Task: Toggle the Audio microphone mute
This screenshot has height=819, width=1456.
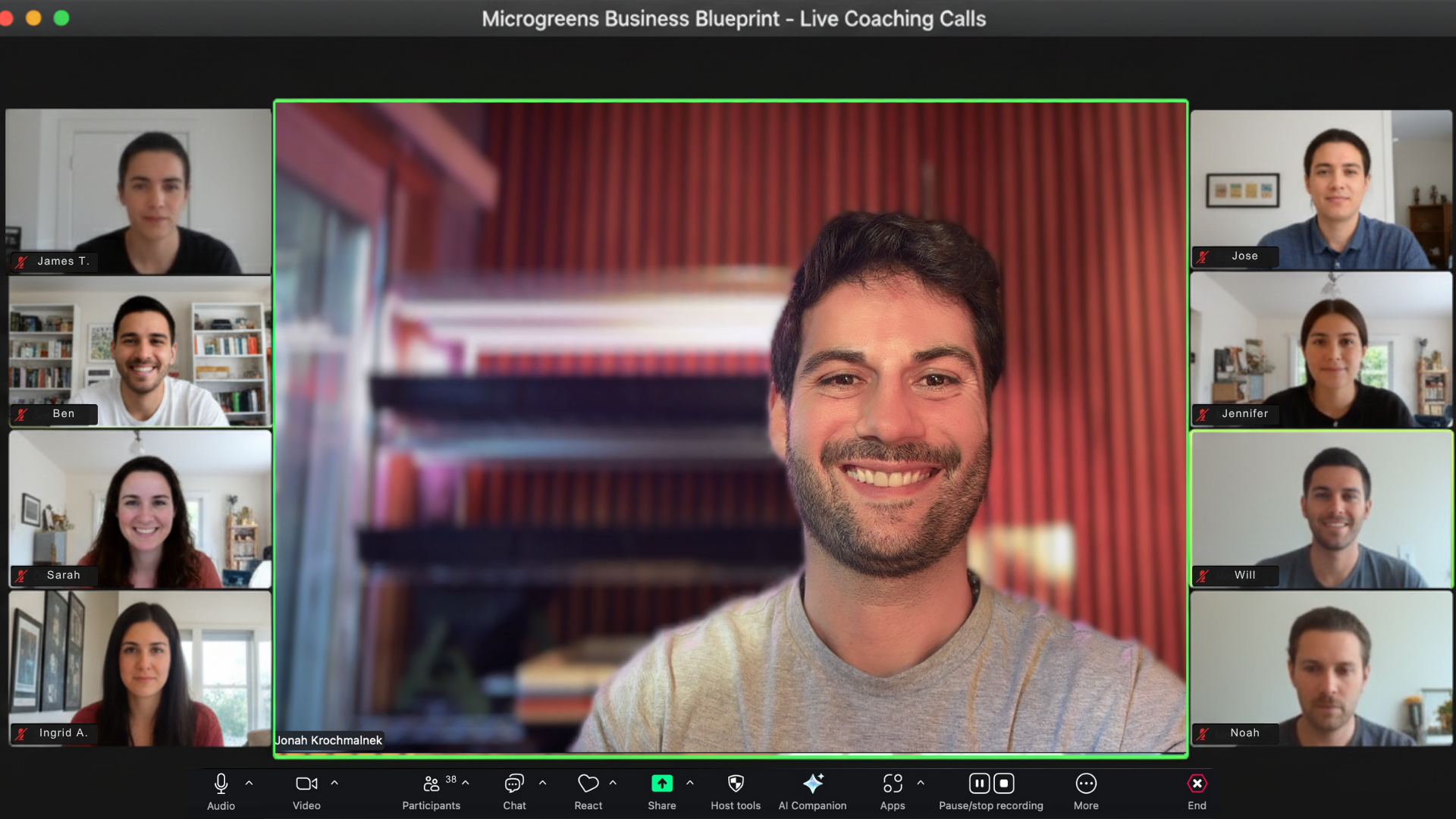Action: coord(221,783)
